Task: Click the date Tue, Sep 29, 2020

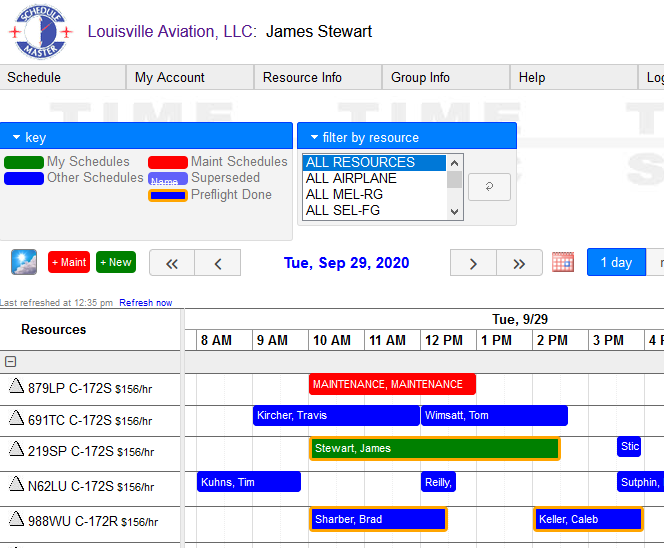Action: click(346, 263)
